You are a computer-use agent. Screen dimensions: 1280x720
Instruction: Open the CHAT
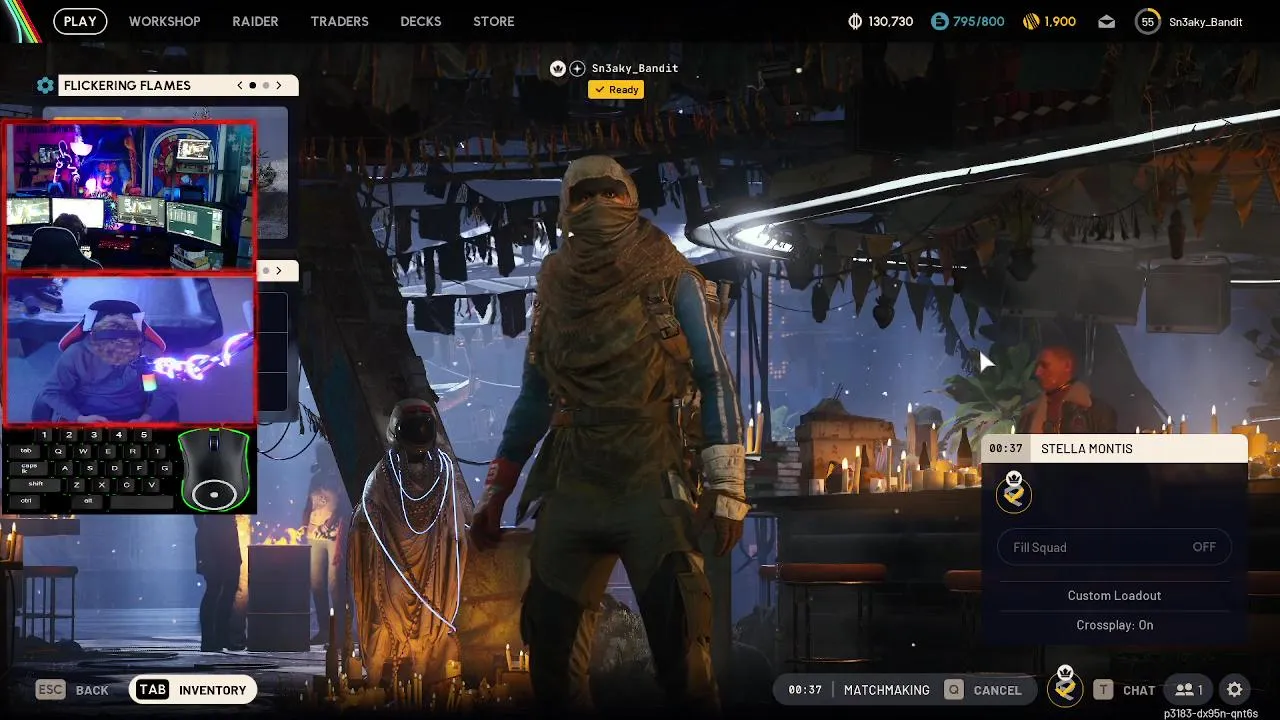[1139, 690]
